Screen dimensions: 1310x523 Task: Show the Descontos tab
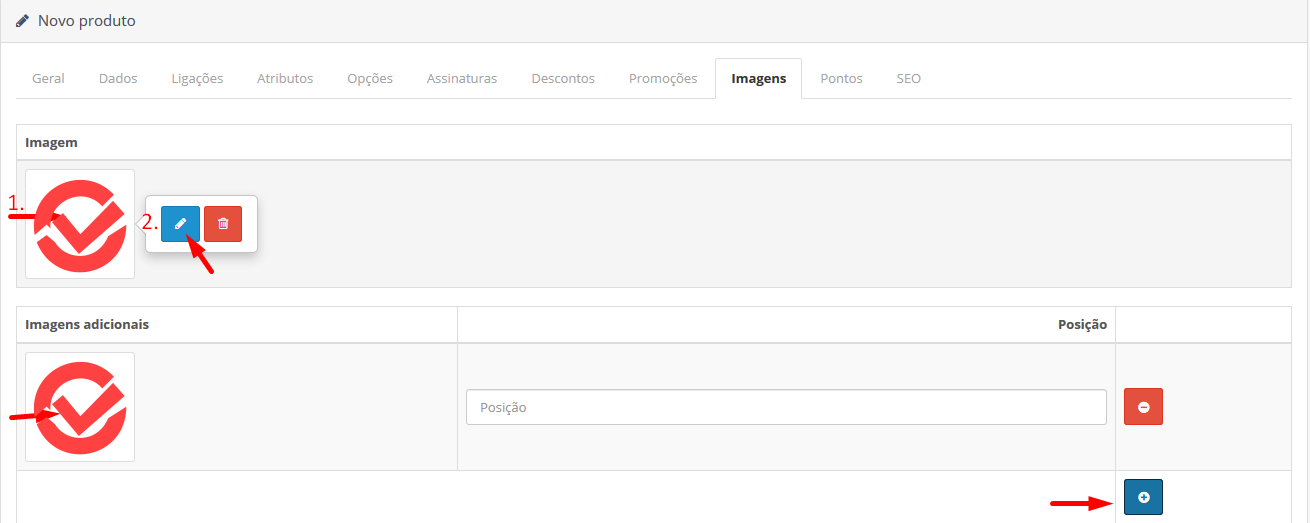click(x=563, y=78)
